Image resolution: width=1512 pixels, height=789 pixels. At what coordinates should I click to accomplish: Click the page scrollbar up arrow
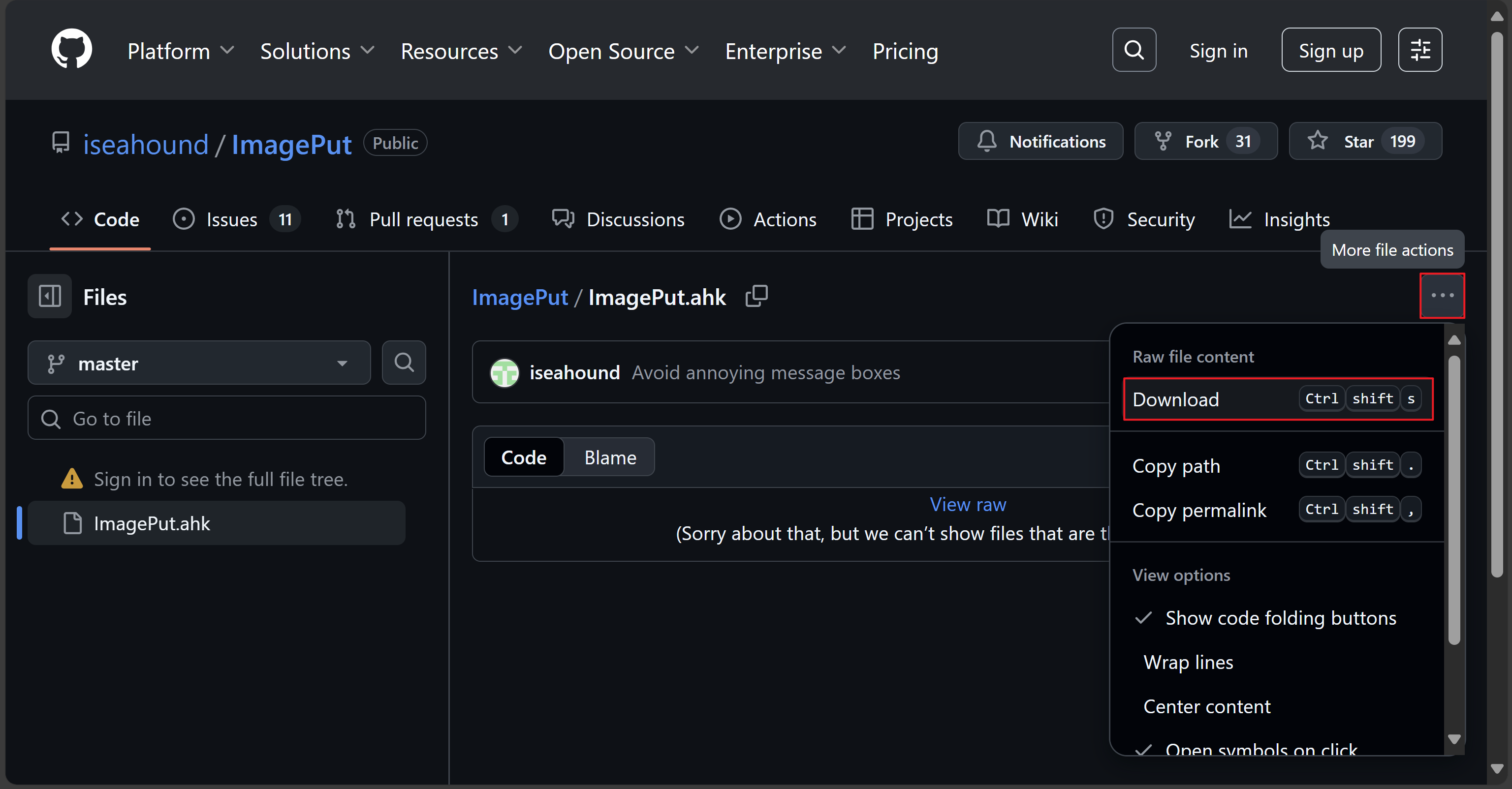pos(1497,16)
